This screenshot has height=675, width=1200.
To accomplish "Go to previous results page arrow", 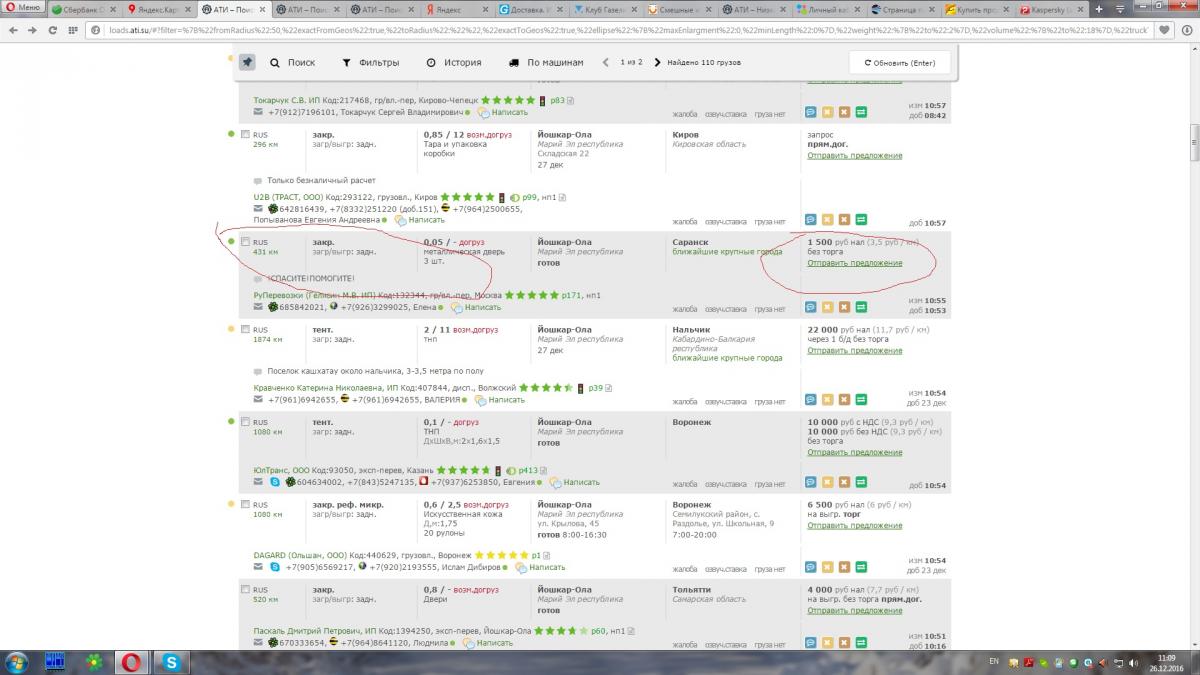I will pos(606,62).
